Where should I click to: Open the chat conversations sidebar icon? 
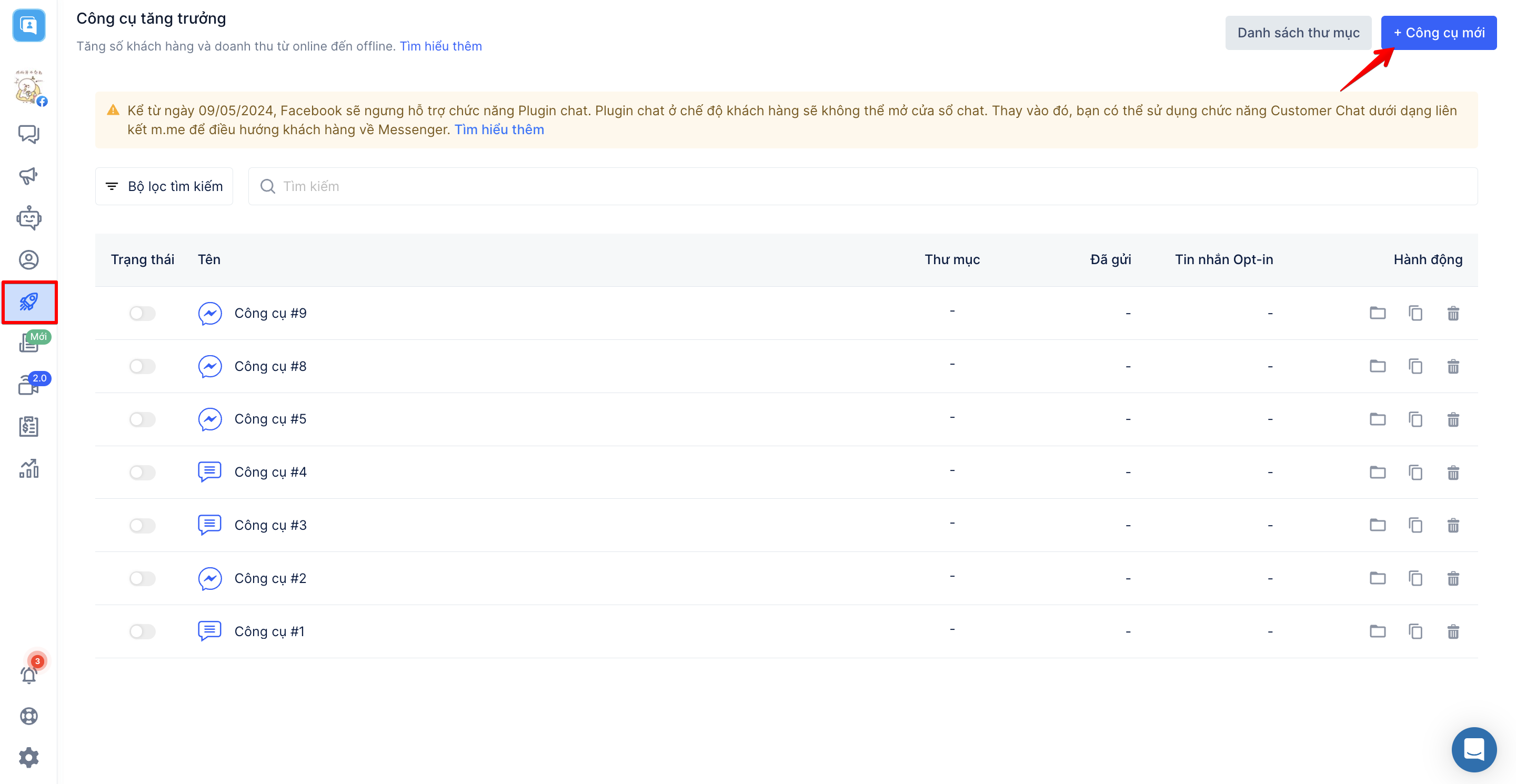click(28, 134)
